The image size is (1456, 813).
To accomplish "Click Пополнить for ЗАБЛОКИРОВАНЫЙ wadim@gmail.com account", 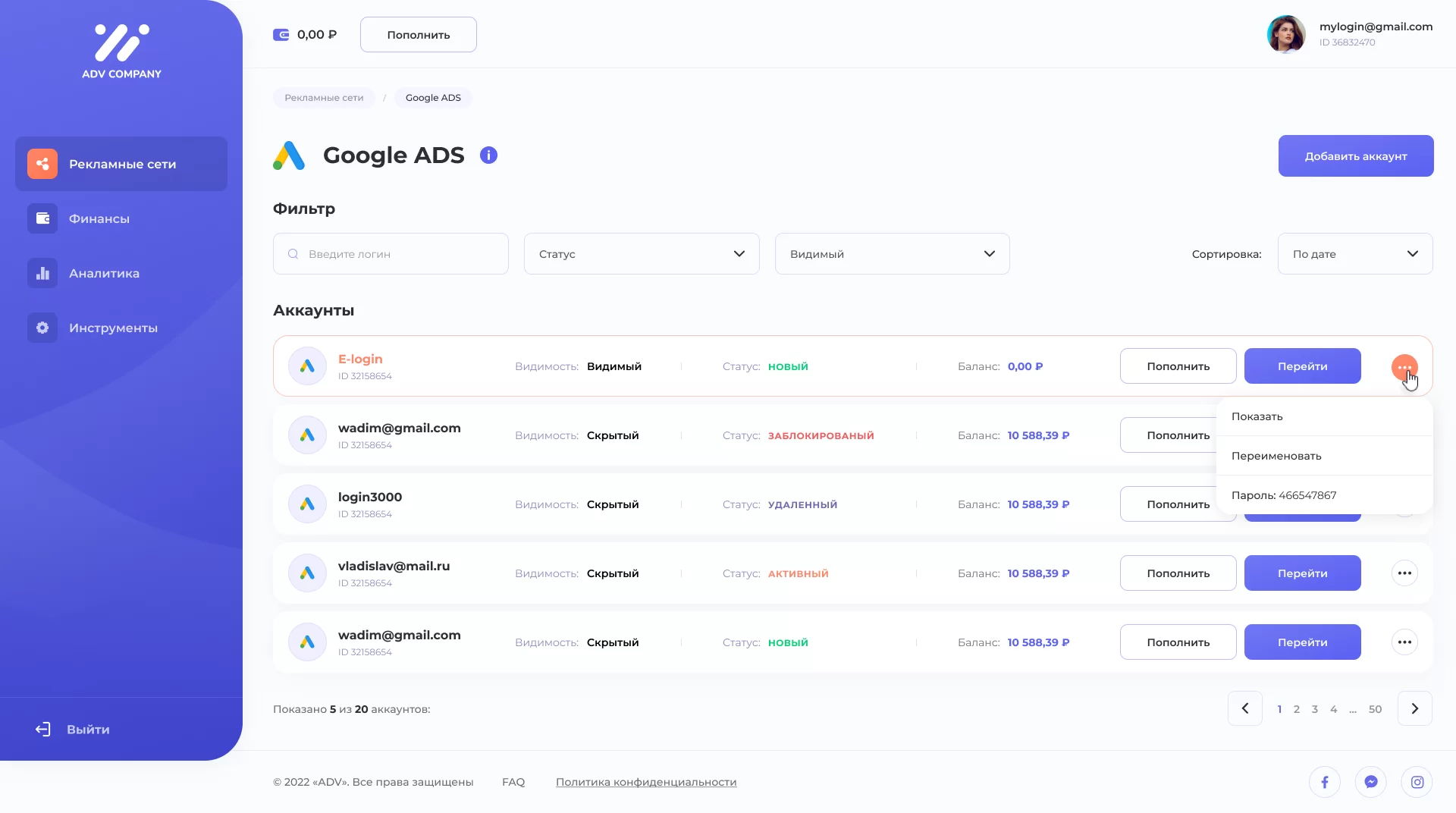I will coord(1169,435).
